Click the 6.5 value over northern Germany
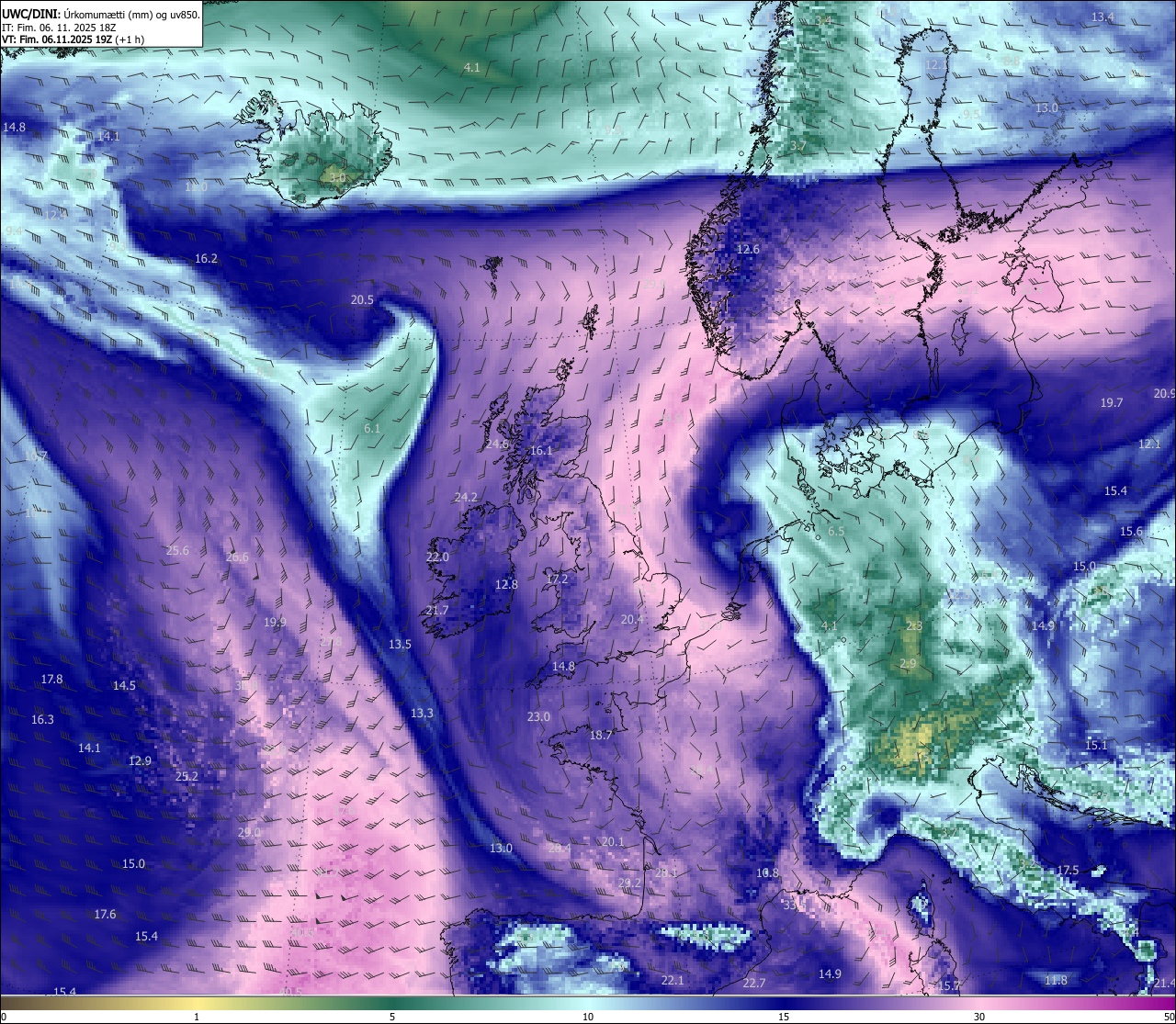1176x1024 pixels. [x=836, y=532]
